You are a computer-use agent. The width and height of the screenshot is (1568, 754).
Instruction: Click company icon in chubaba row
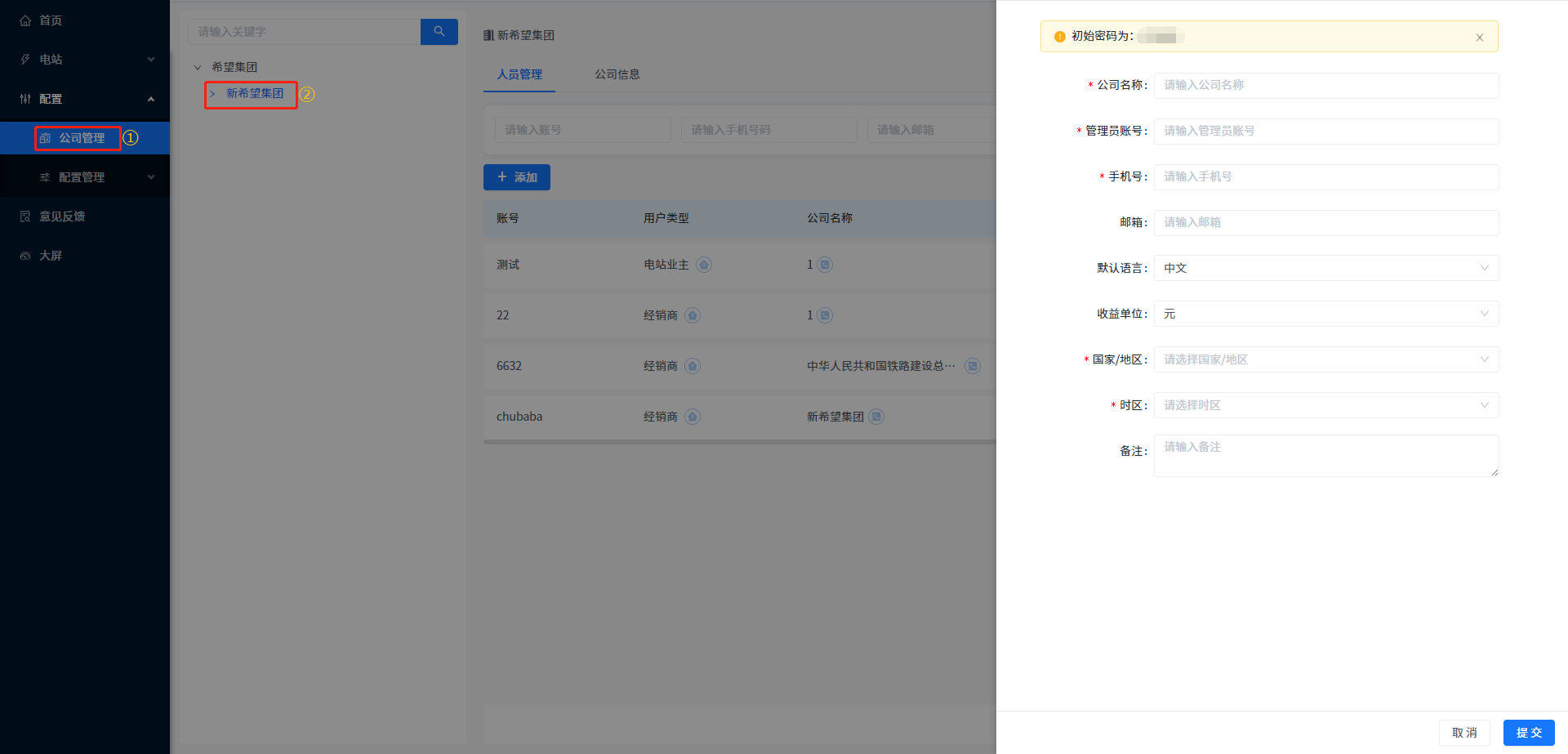[x=876, y=417]
